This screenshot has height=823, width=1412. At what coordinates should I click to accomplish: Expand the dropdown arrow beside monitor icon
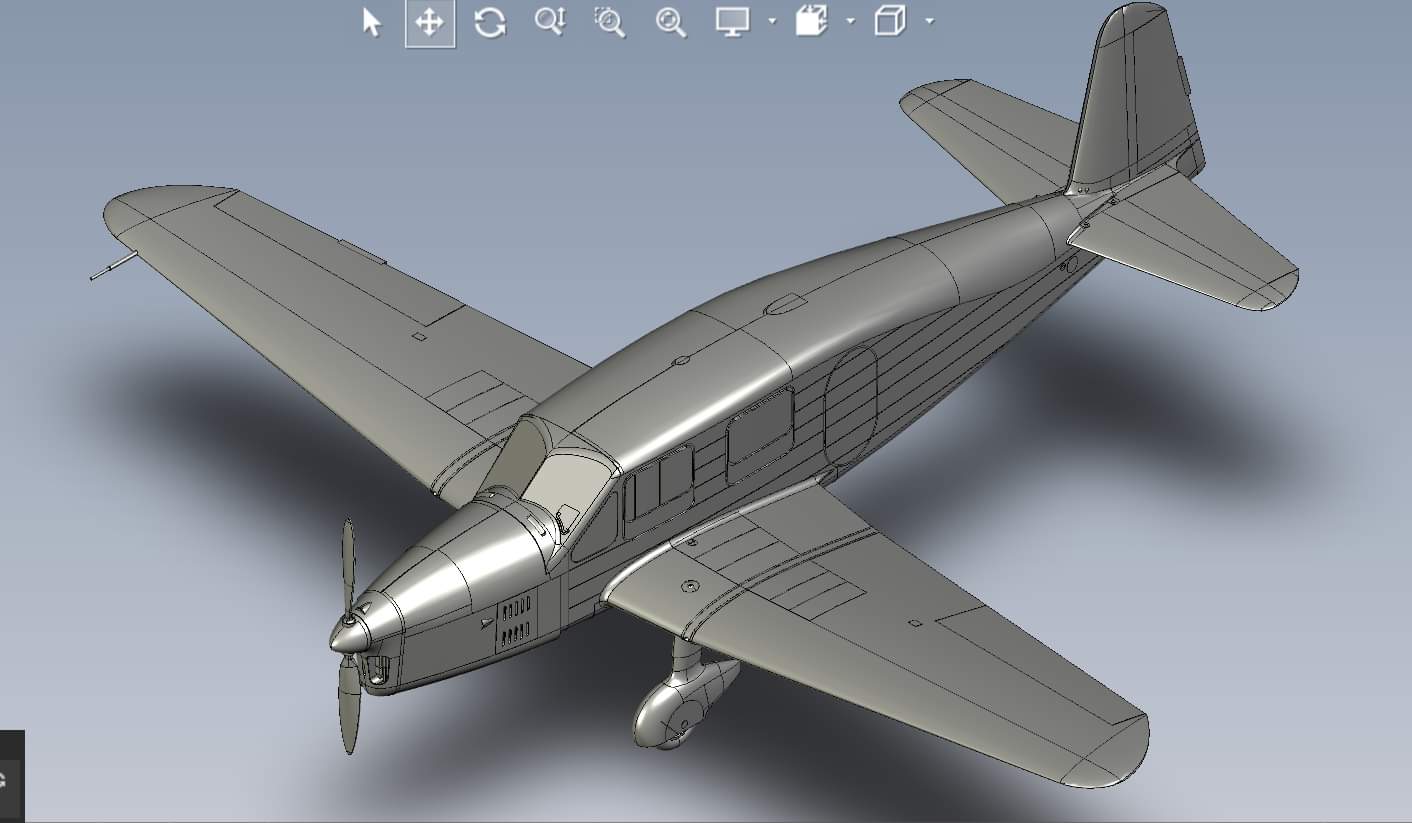[772, 21]
